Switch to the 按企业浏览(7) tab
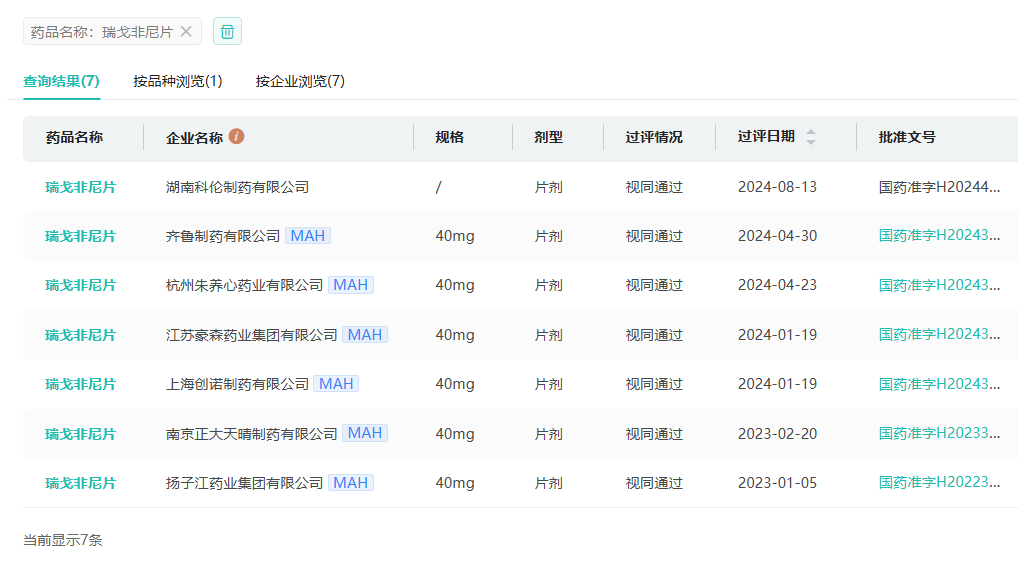 click(300, 81)
